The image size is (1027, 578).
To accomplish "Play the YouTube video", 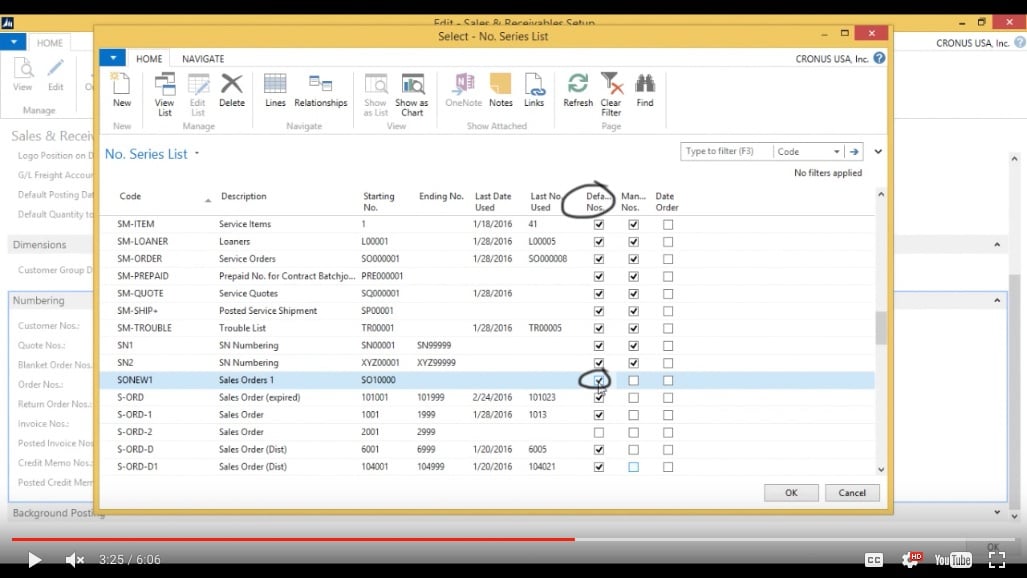I will pos(34,560).
